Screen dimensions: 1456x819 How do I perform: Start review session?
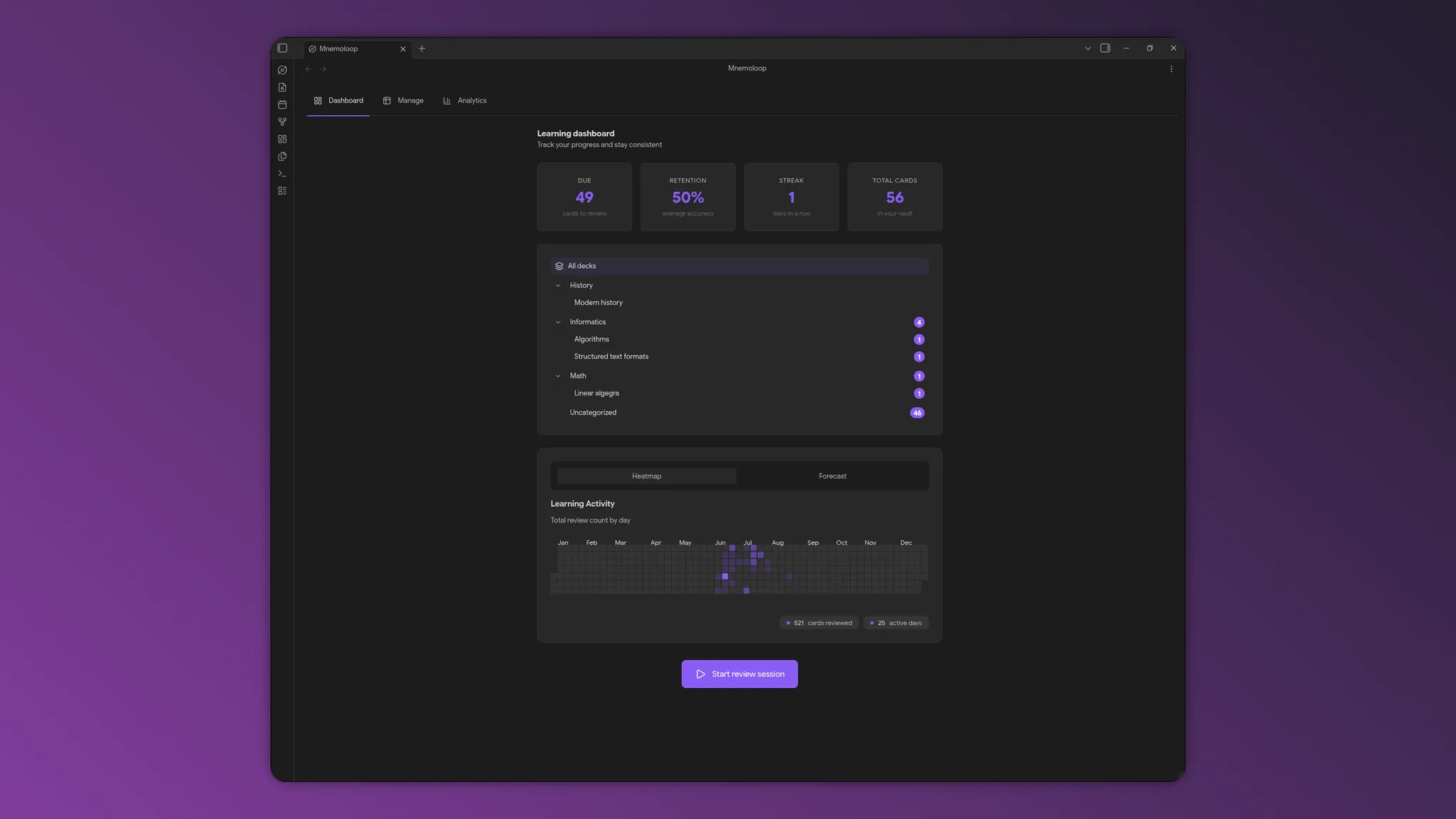(x=739, y=674)
